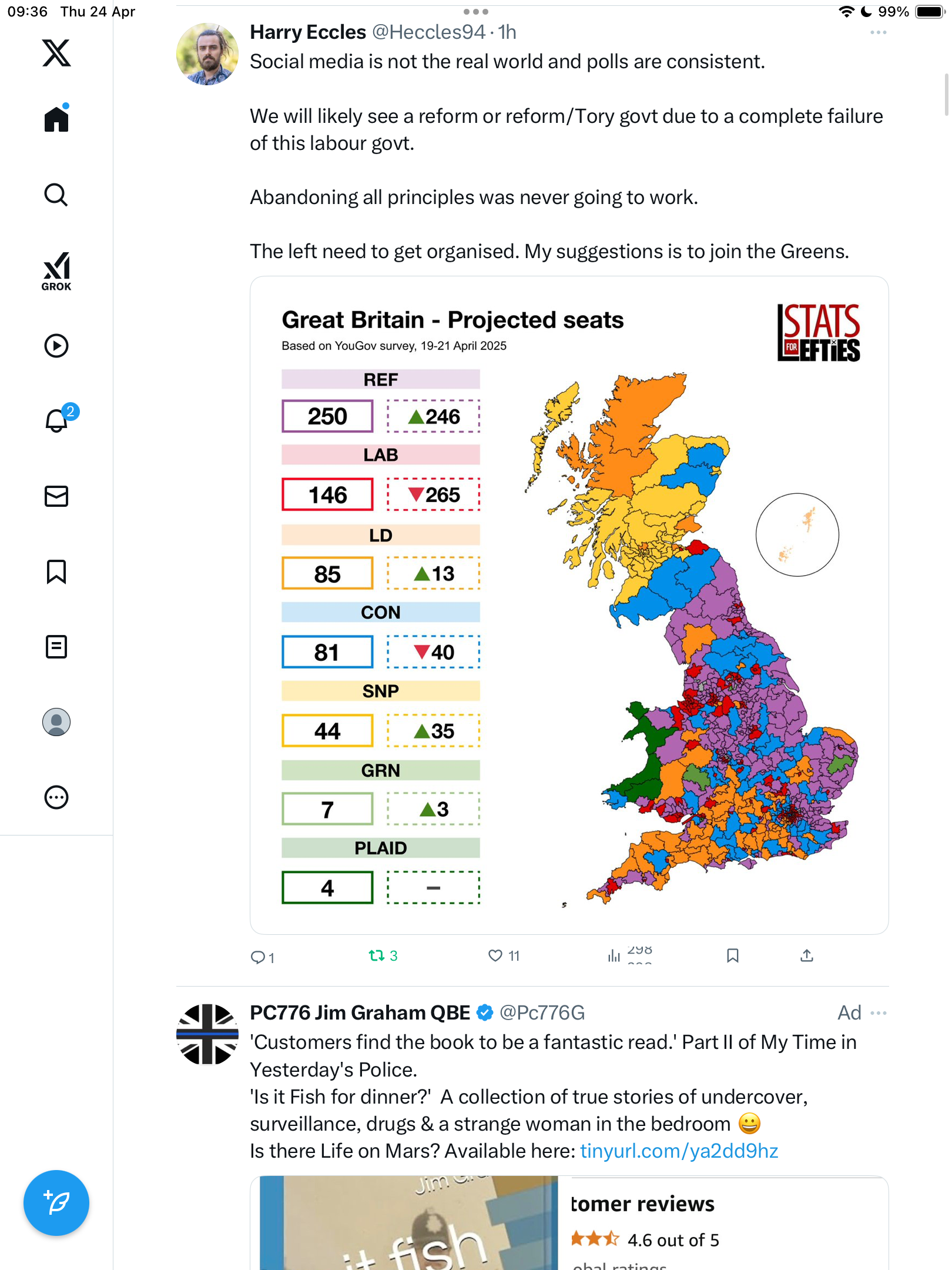The image size is (952, 1270).
Task: Open the profile avatar in sidebar
Action: click(56, 722)
